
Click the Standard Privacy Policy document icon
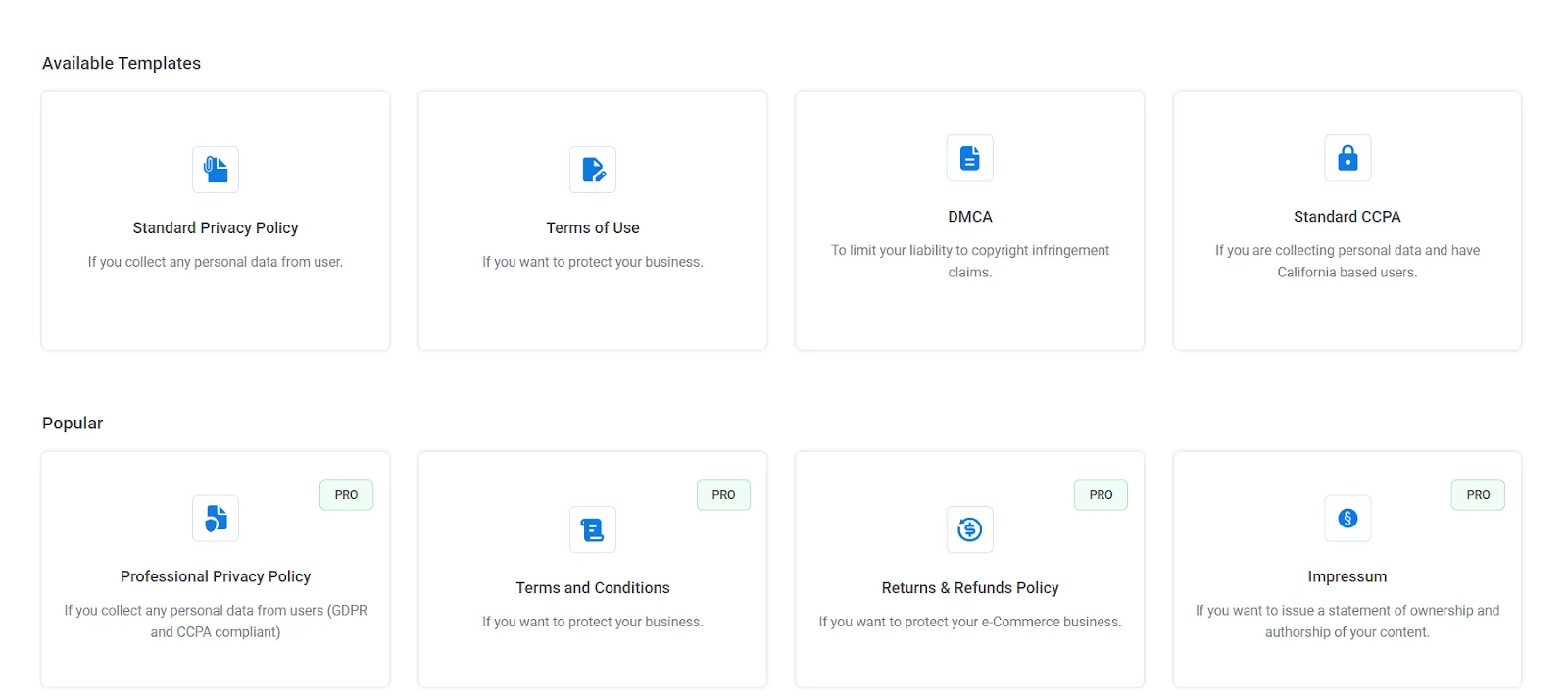(216, 170)
